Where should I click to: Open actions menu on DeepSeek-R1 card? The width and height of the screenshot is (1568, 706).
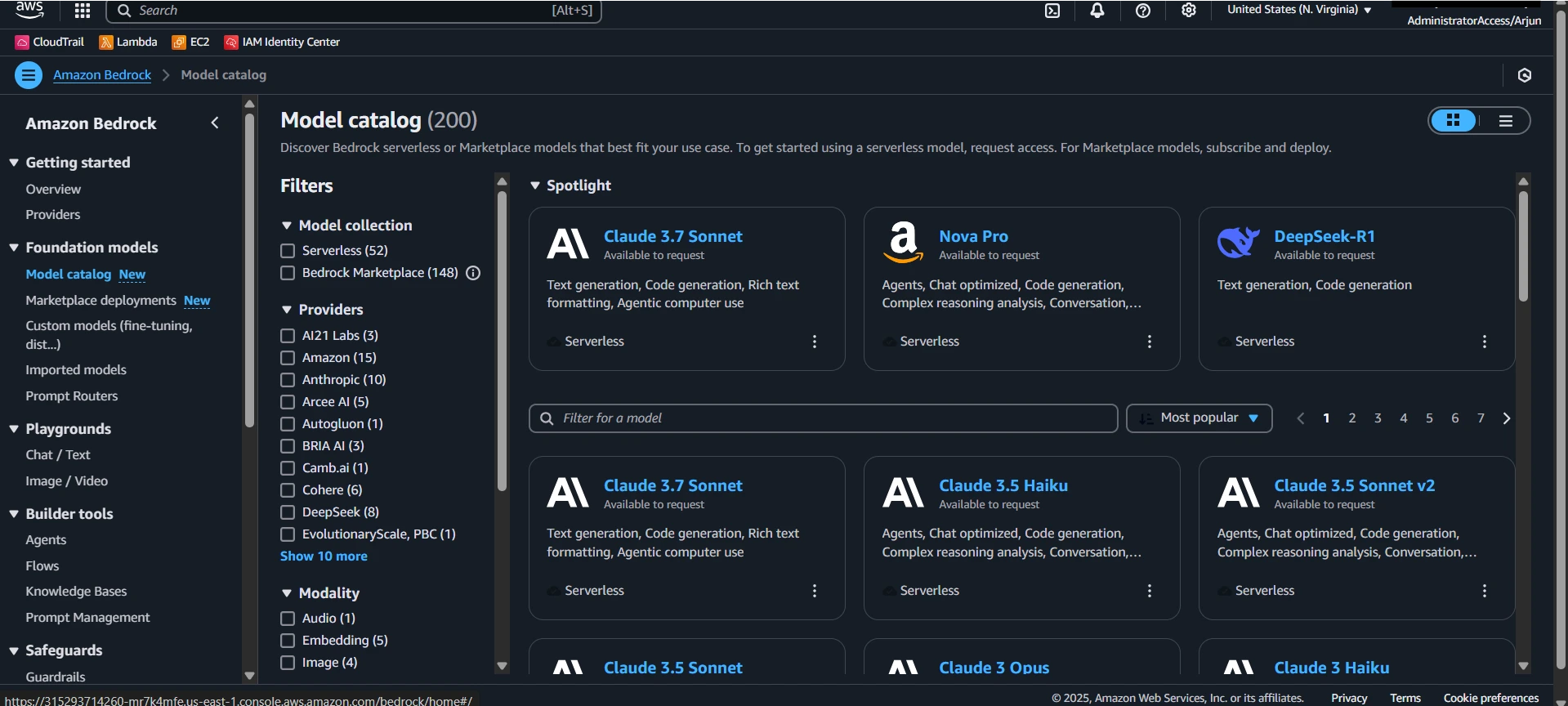click(1484, 342)
